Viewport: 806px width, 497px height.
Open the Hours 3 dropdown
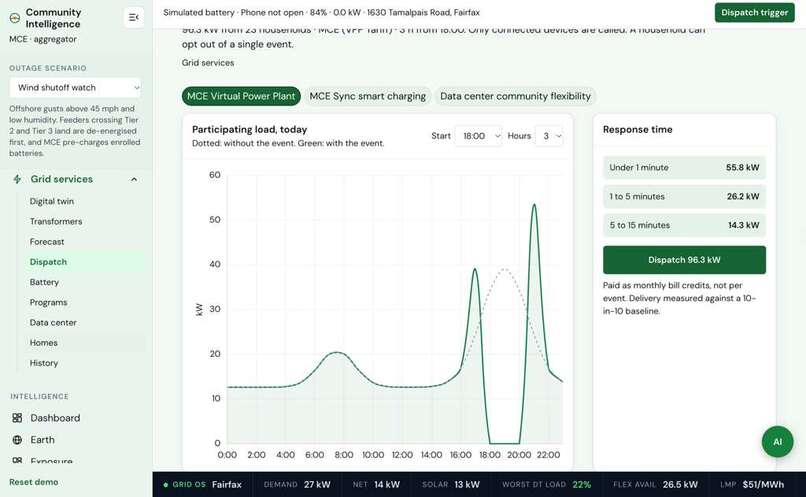coord(549,136)
